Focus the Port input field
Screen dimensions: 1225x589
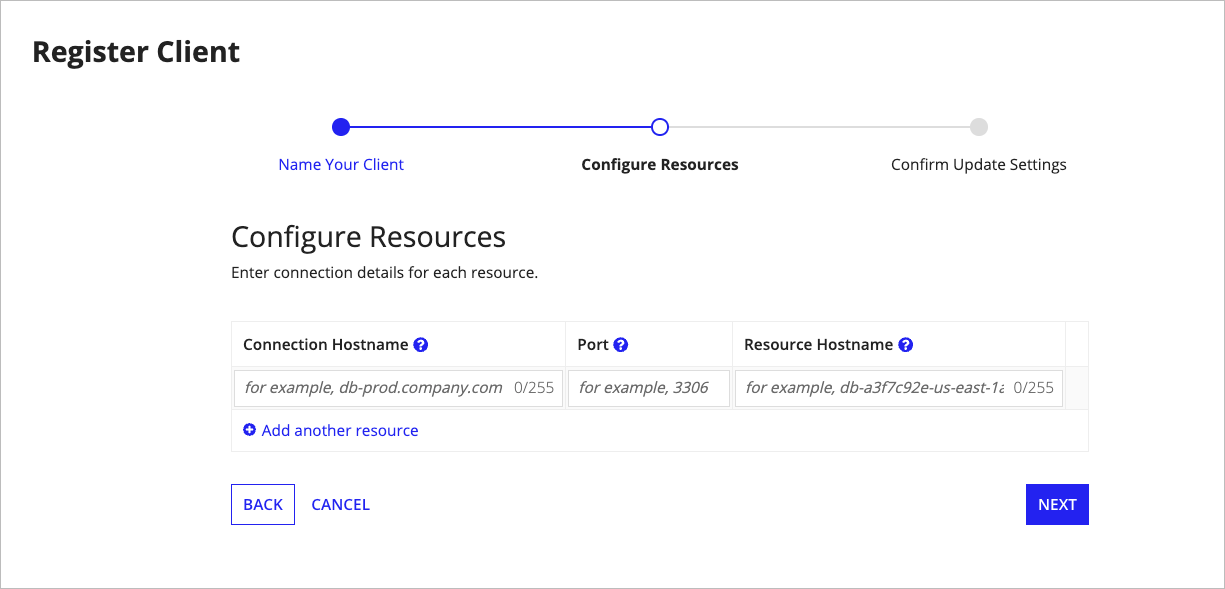click(649, 388)
